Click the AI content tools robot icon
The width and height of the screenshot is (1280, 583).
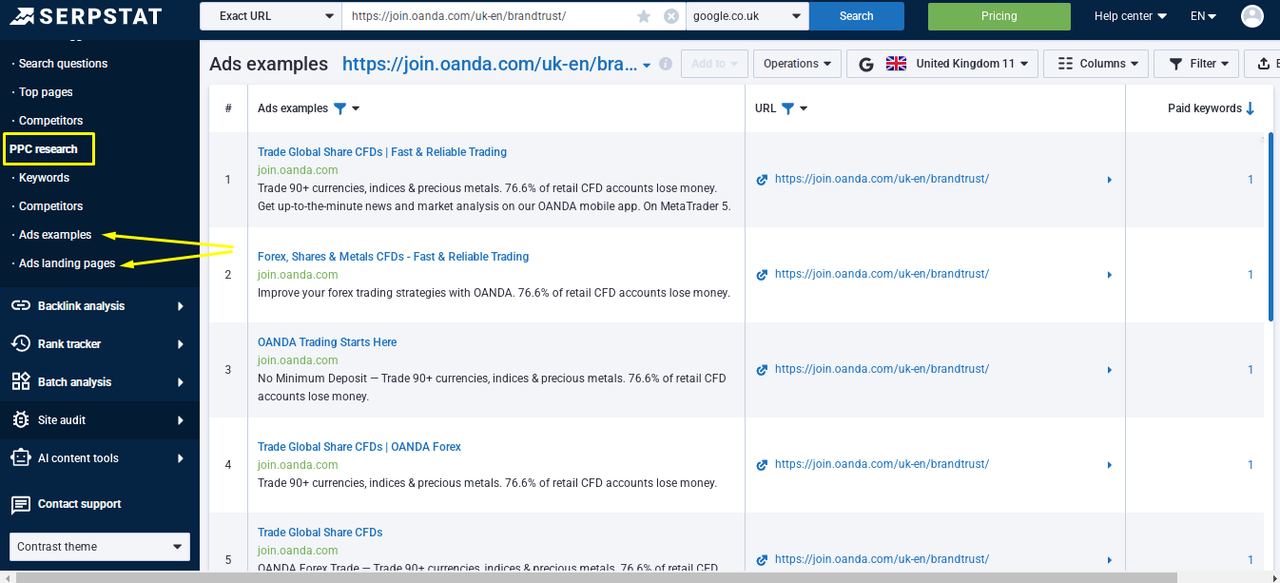(21, 458)
